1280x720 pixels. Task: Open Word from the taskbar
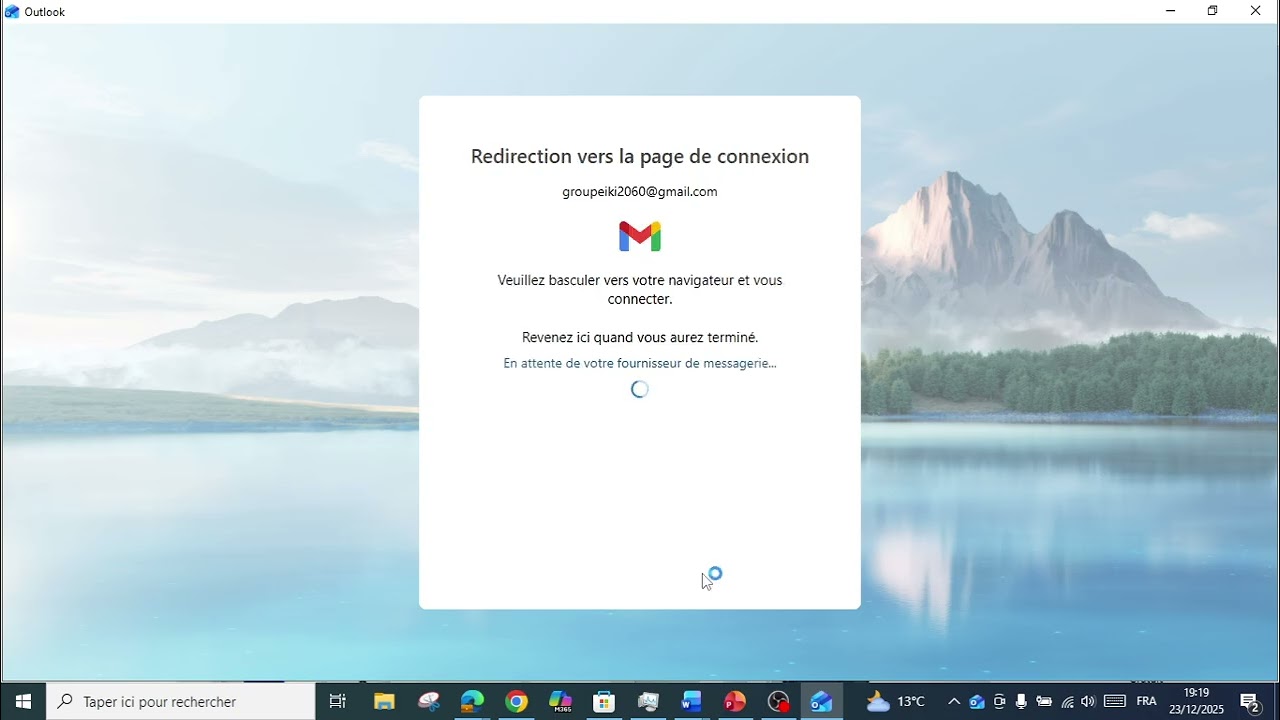(691, 701)
